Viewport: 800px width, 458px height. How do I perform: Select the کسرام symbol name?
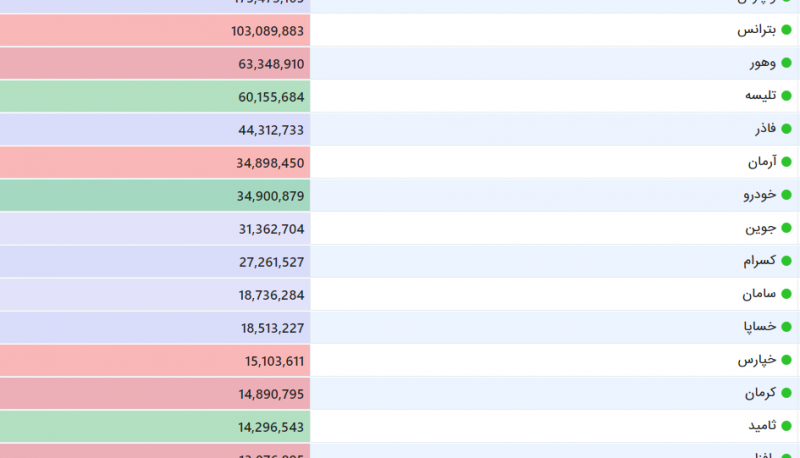point(760,261)
